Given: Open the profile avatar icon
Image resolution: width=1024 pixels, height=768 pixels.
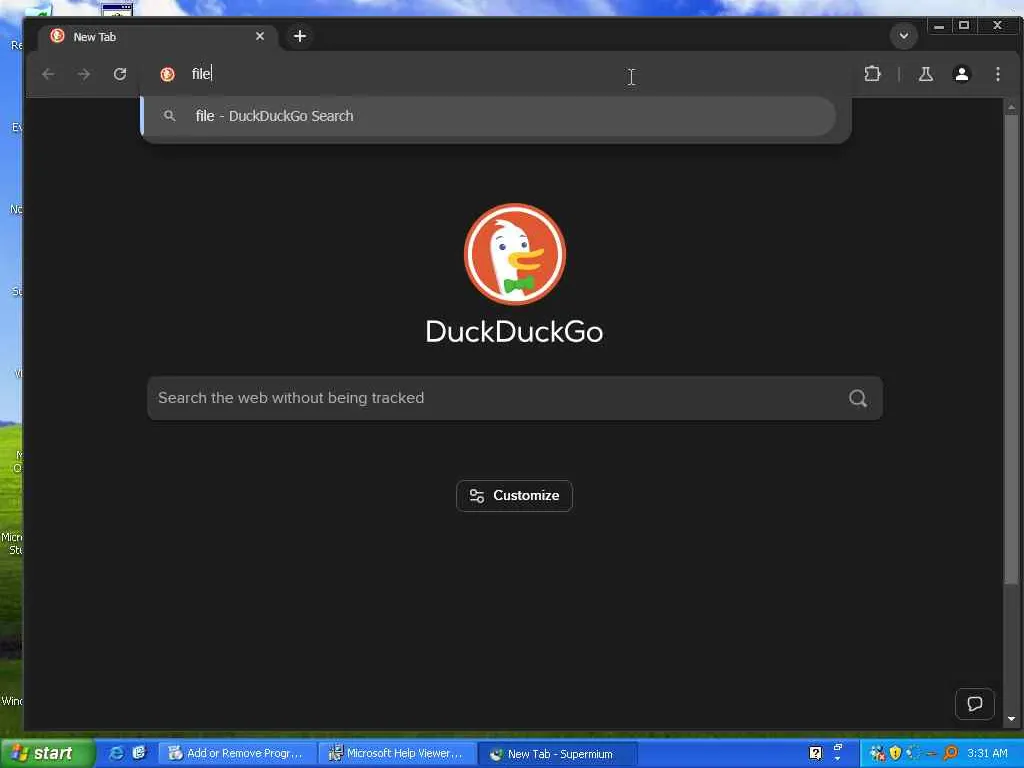Looking at the screenshot, I should (961, 74).
